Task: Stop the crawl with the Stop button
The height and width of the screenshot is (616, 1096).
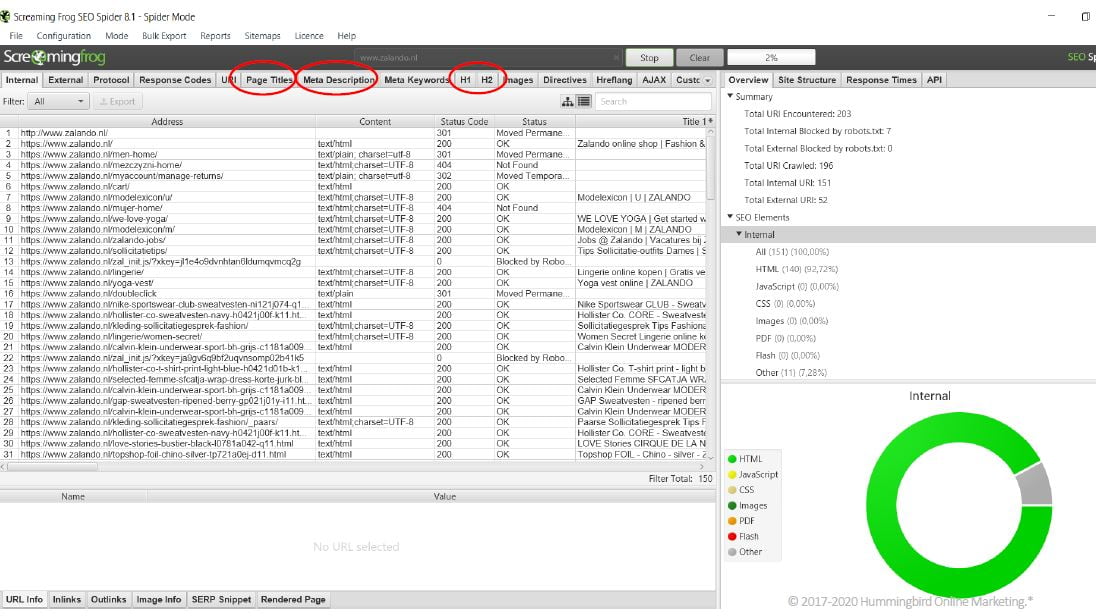Action: pyautogui.click(x=649, y=57)
